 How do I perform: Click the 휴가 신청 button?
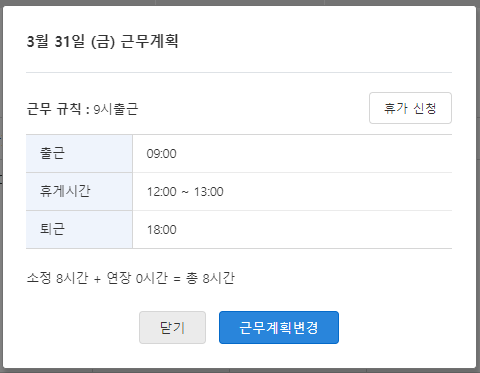click(410, 108)
